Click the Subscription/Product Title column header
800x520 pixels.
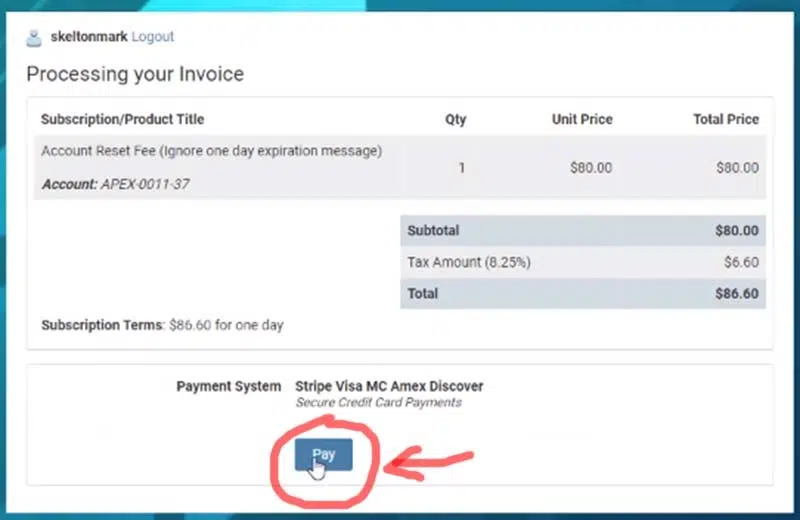122,119
